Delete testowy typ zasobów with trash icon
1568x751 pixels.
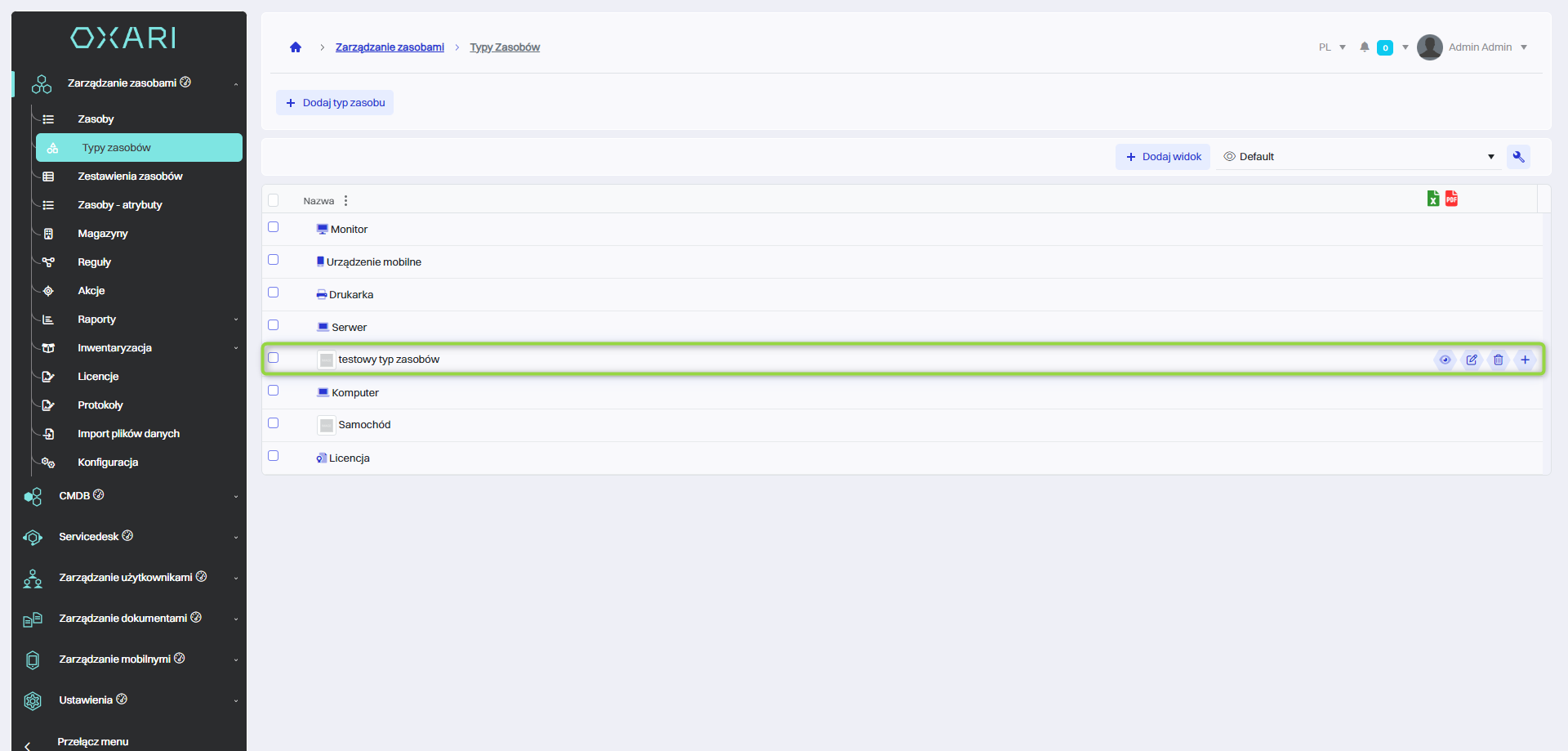pyautogui.click(x=1498, y=360)
